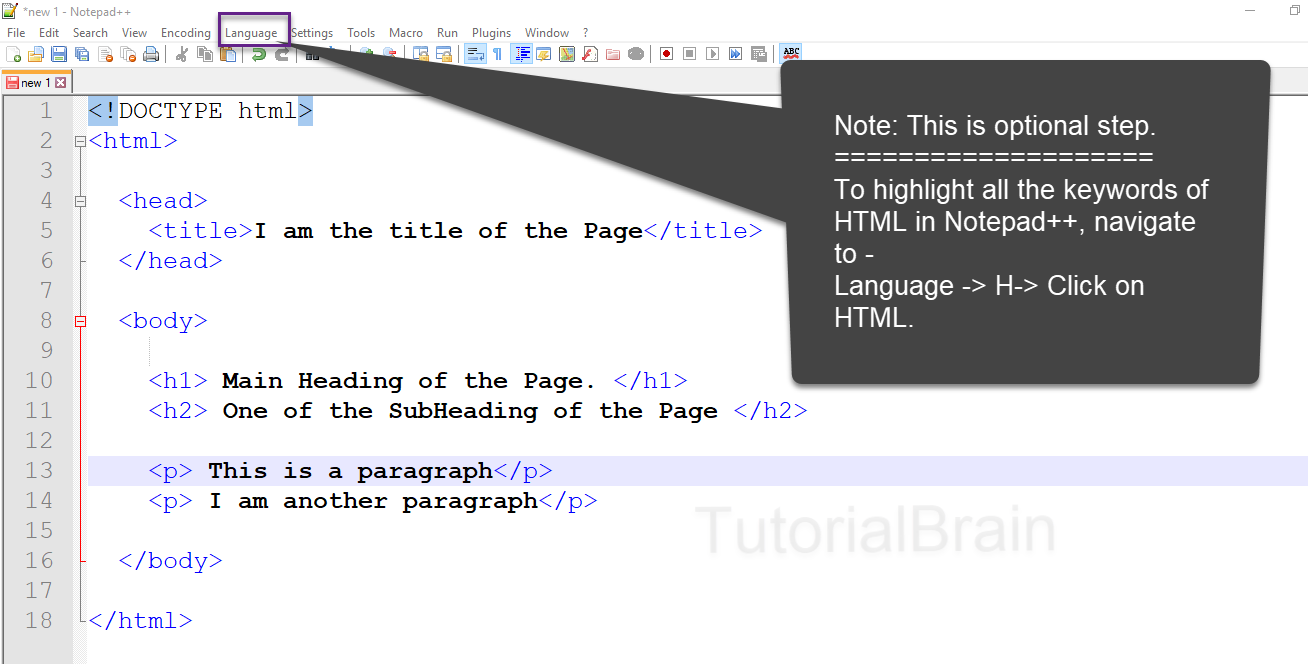
Task: Save the document using Save icon
Action: tap(58, 54)
